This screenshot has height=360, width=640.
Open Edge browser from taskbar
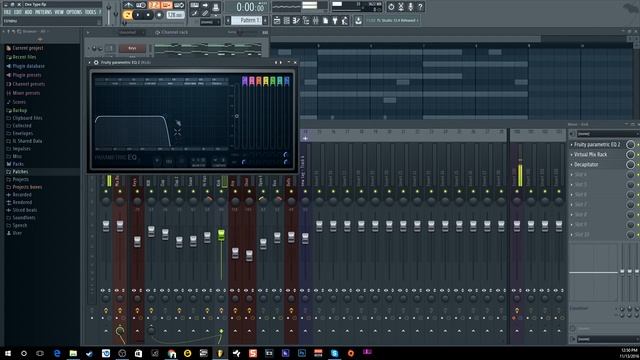[x=57, y=353]
